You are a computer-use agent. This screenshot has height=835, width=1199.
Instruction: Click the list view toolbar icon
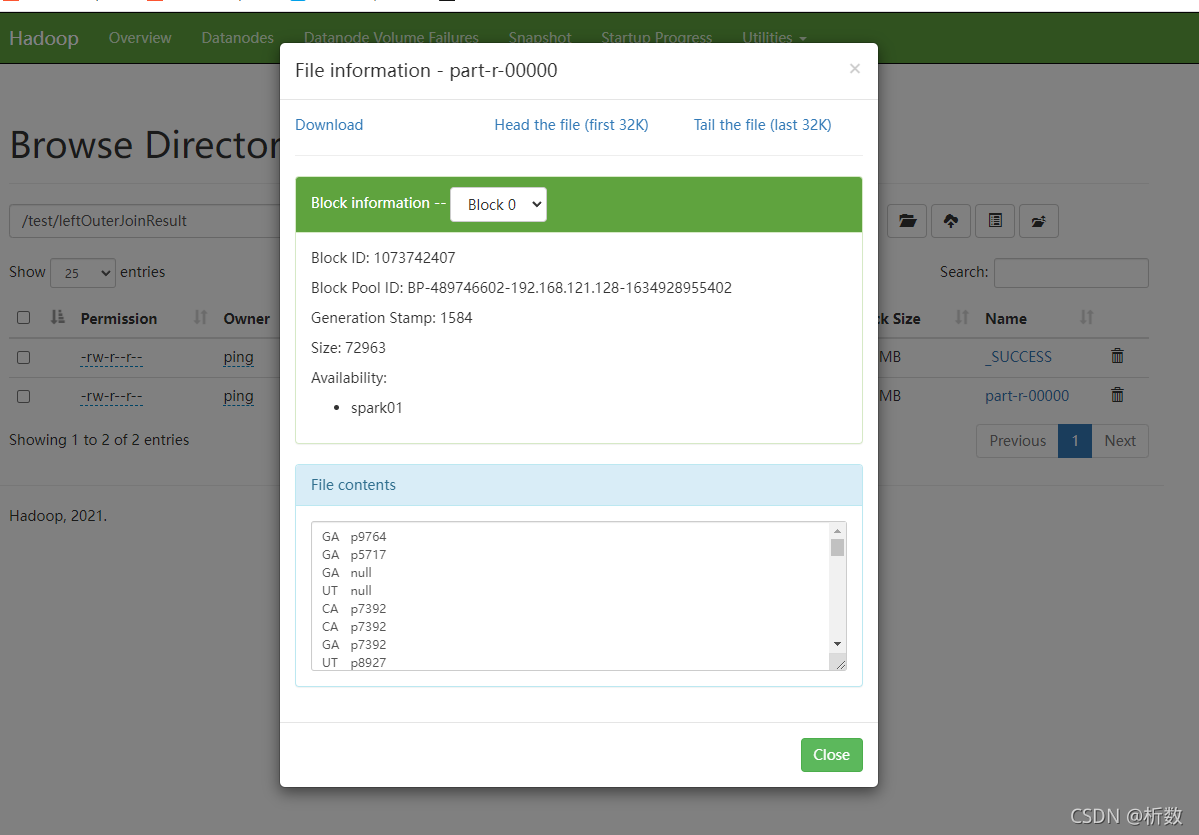[x=995, y=221]
